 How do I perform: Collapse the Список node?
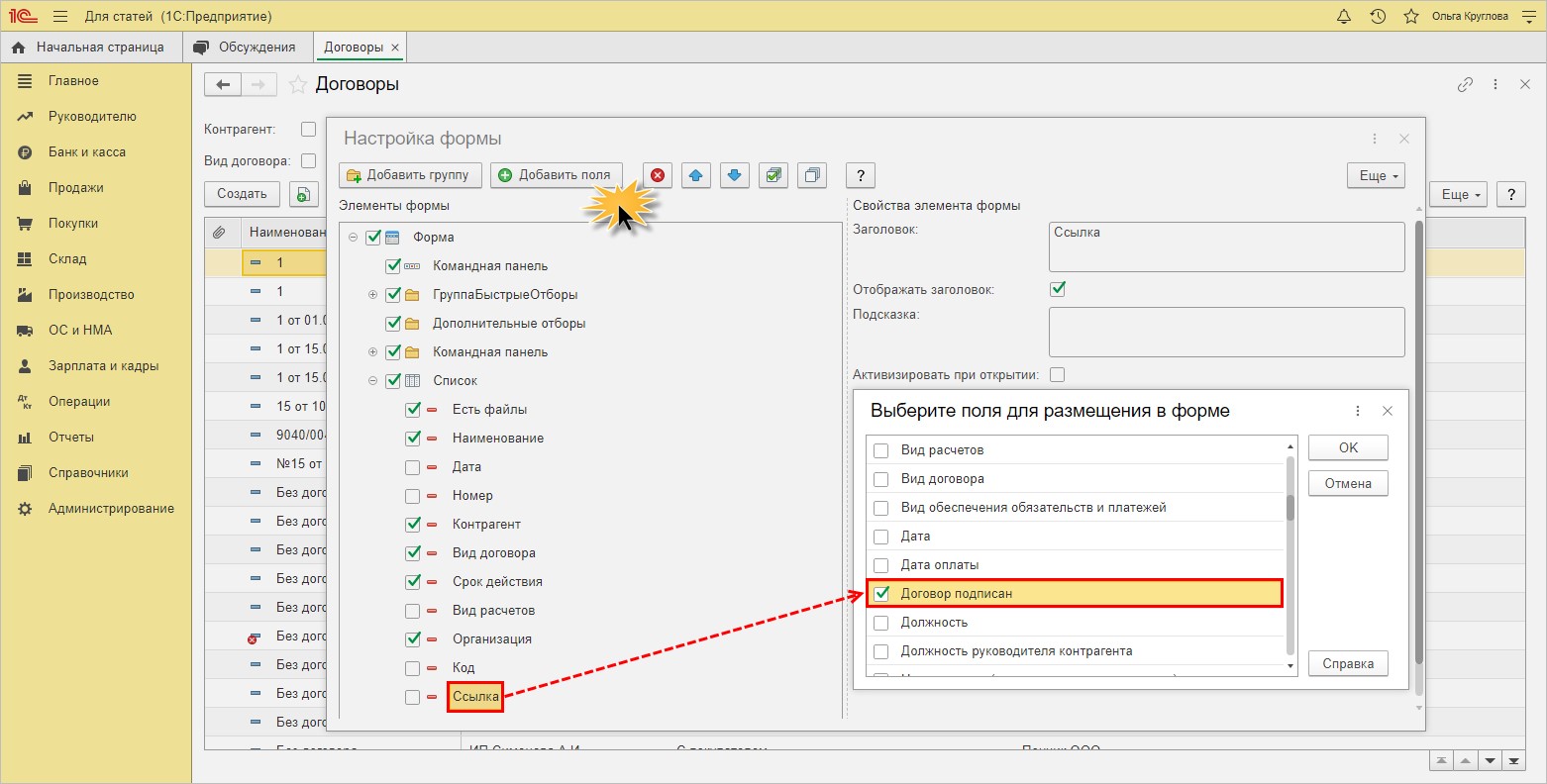point(373,381)
